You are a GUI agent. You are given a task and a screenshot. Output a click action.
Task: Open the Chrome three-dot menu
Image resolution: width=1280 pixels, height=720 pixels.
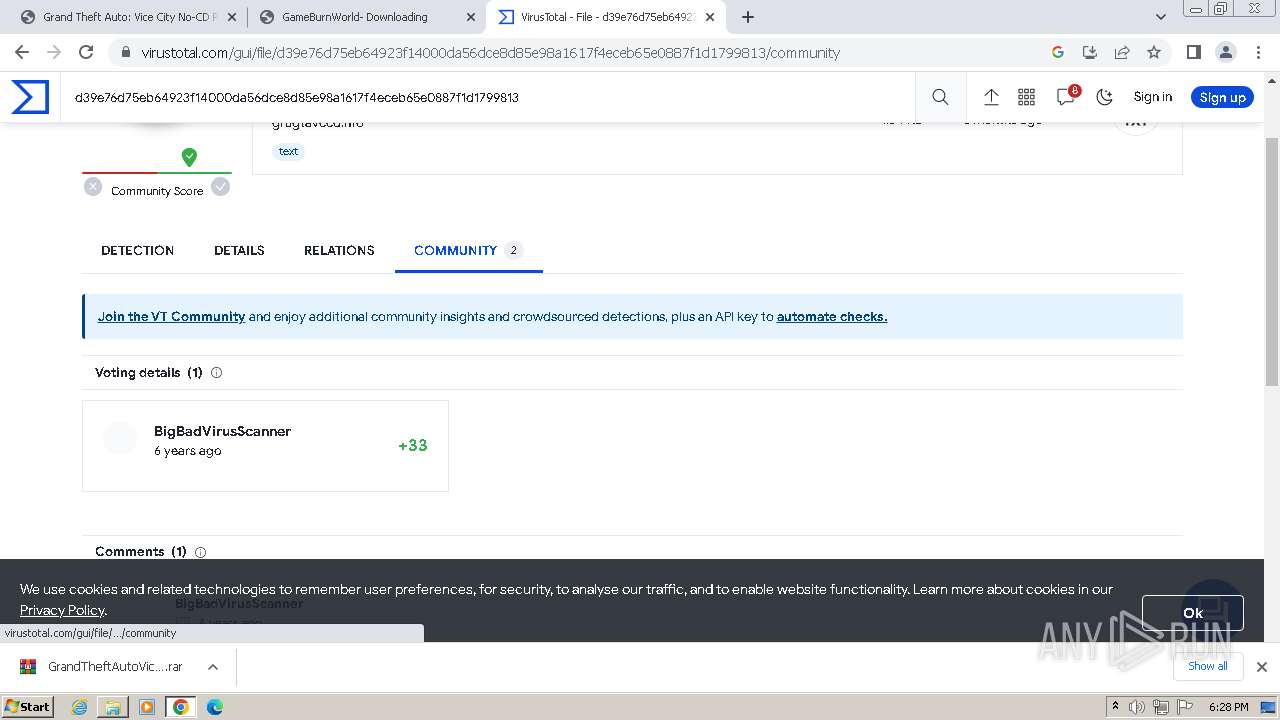point(1257,52)
